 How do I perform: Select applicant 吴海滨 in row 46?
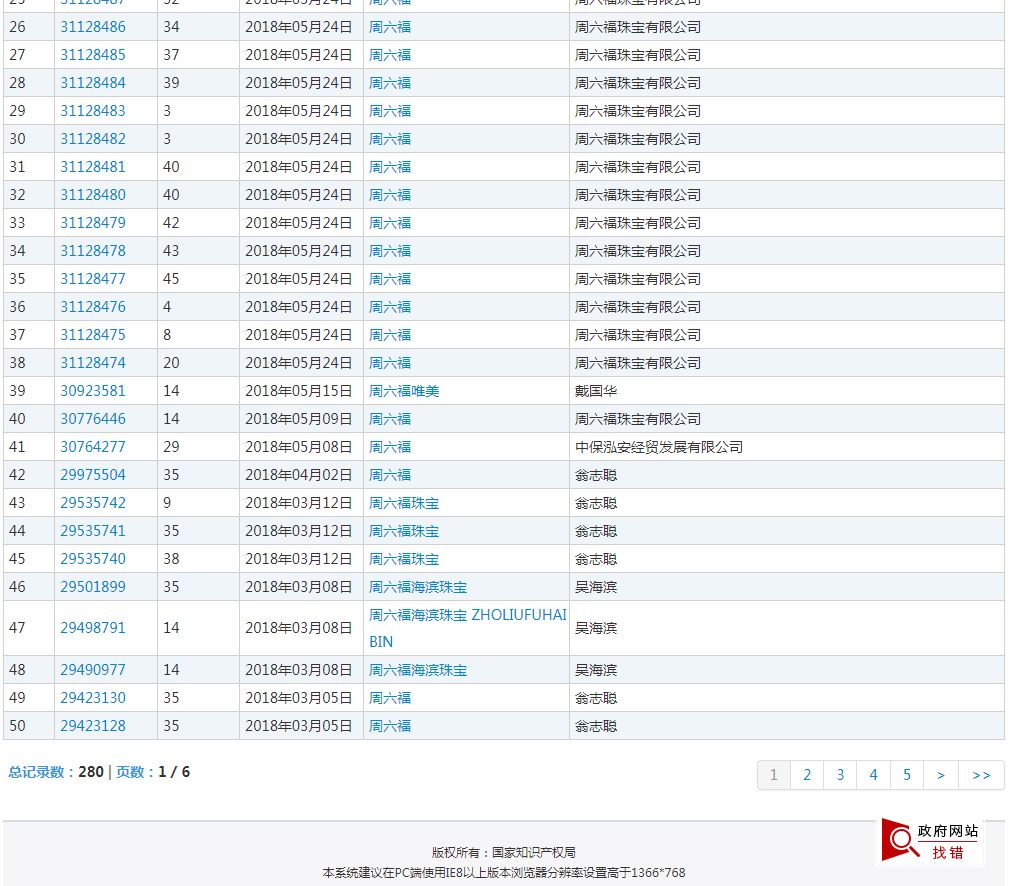coord(596,587)
